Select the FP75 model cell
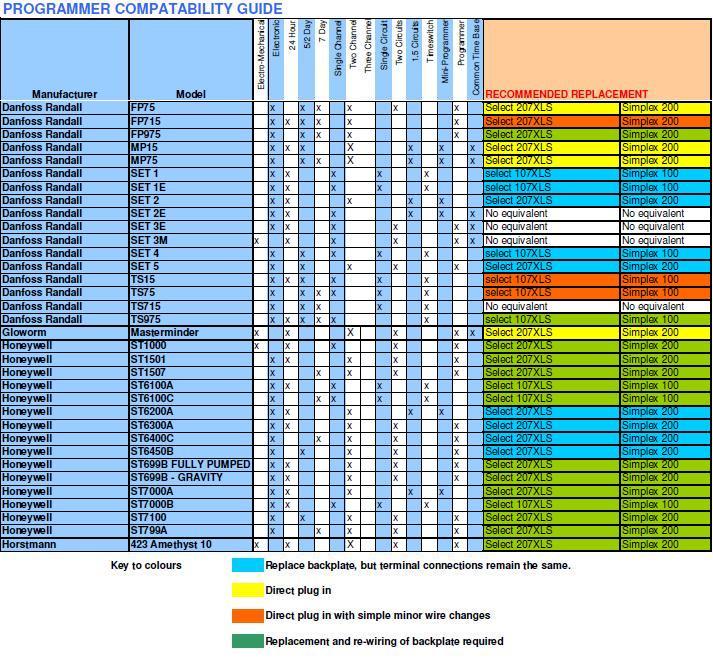713x664 pixels. 190,107
